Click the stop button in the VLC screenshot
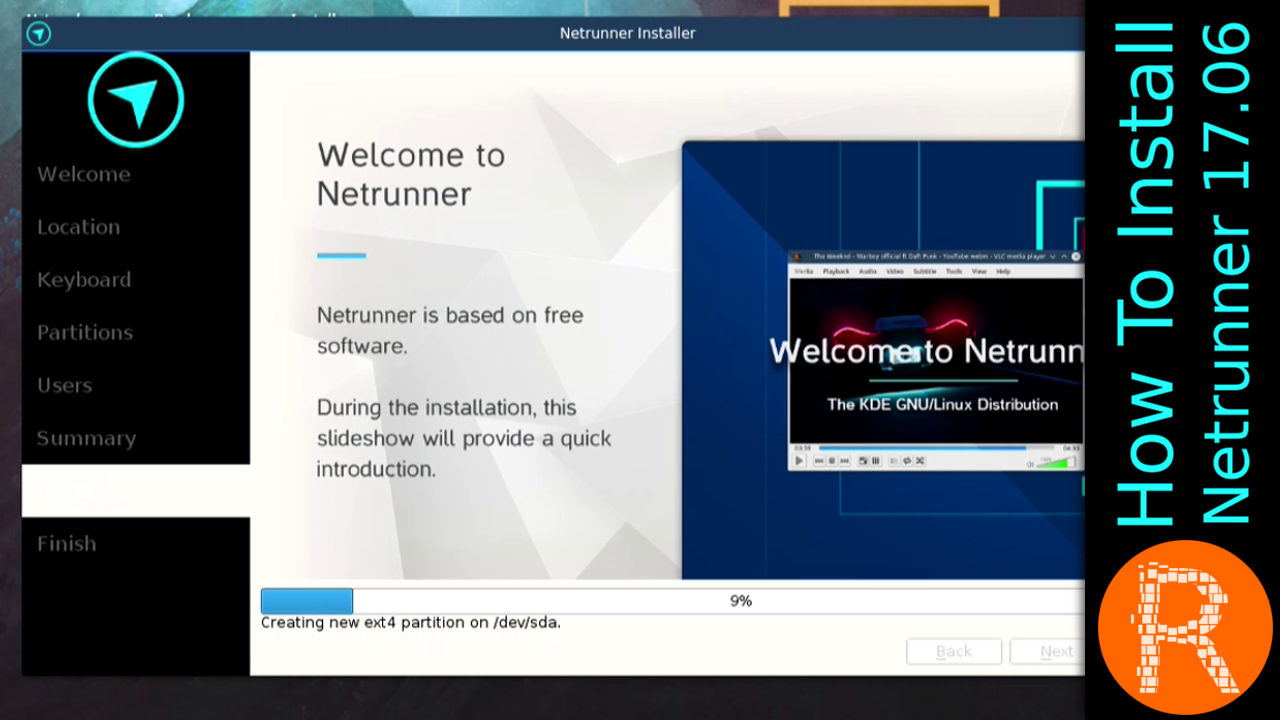The width and height of the screenshot is (1280, 720). click(832, 461)
